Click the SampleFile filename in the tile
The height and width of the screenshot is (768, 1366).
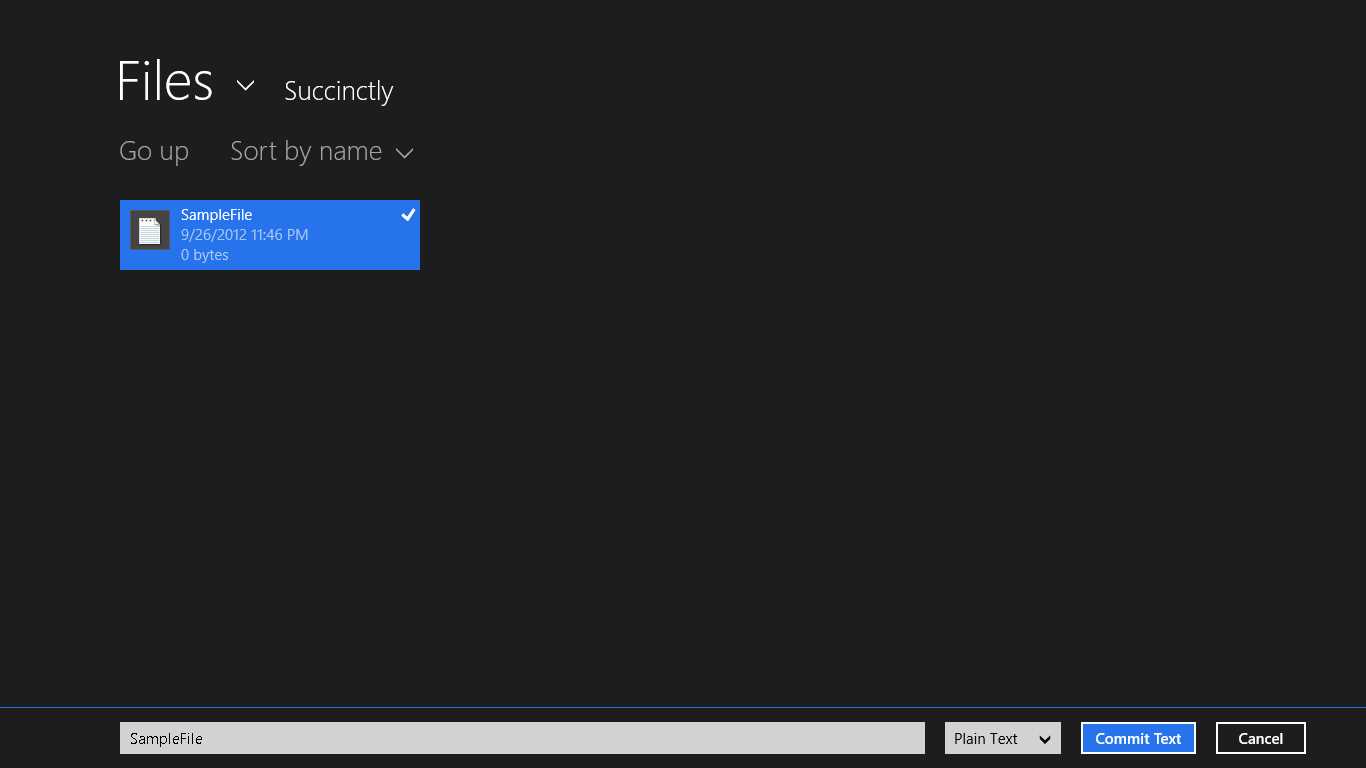click(x=216, y=214)
